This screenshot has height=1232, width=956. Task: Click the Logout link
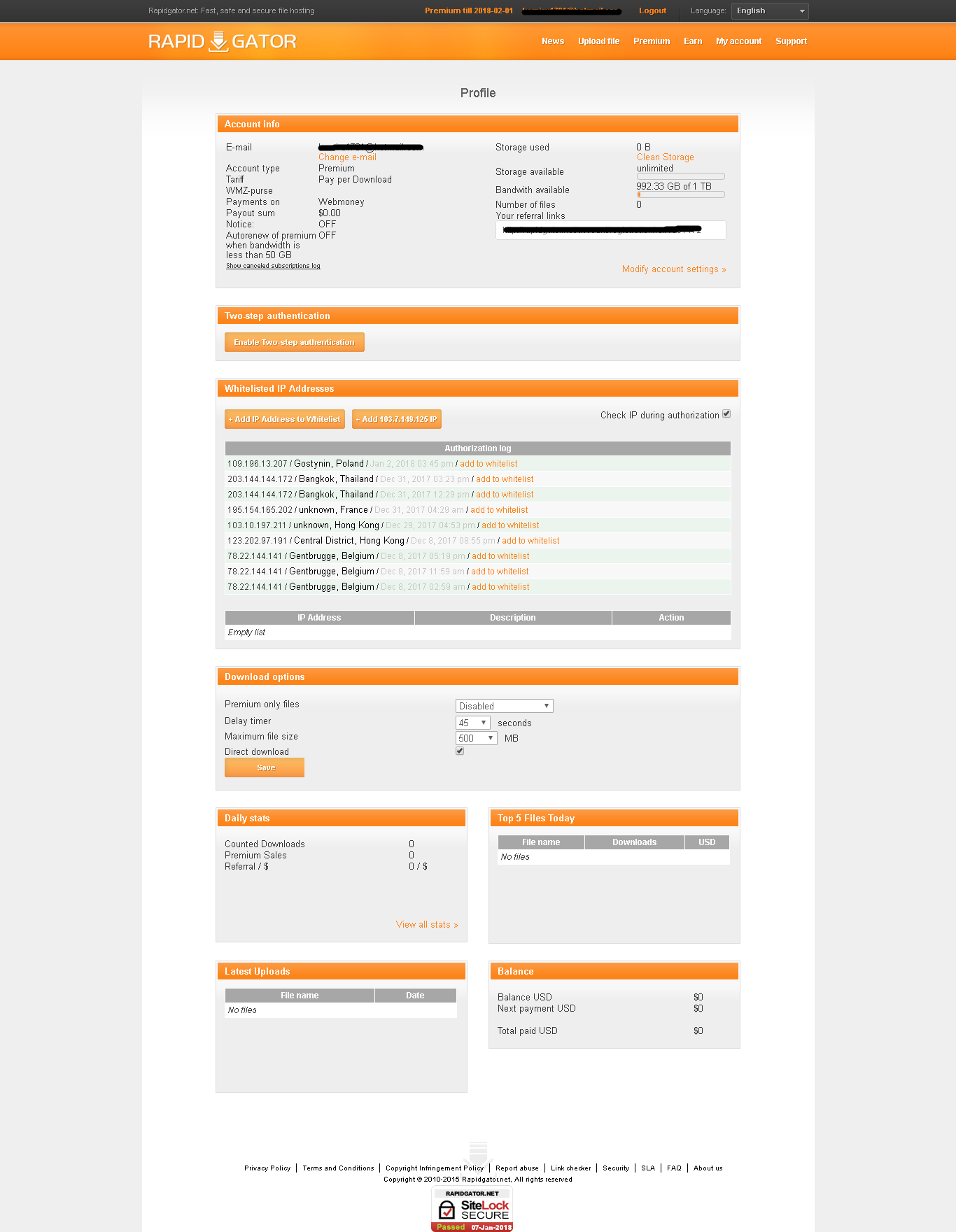[653, 10]
